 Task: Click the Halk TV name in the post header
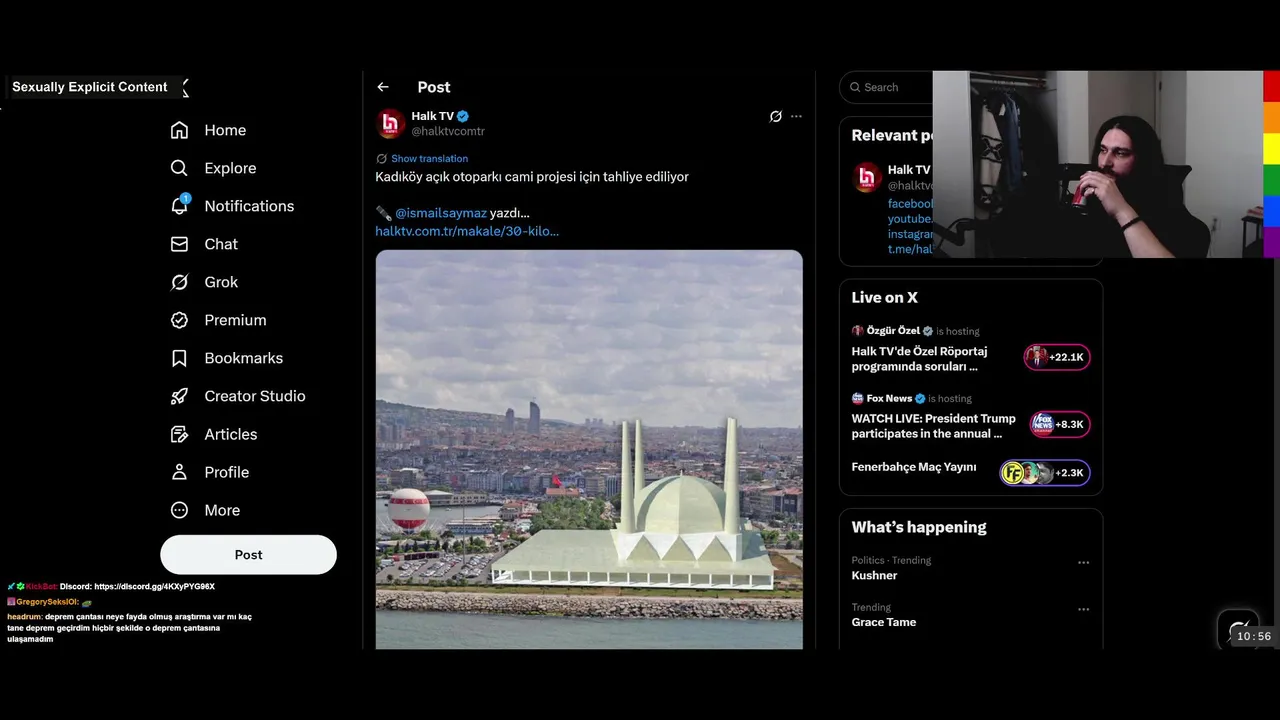coord(432,116)
